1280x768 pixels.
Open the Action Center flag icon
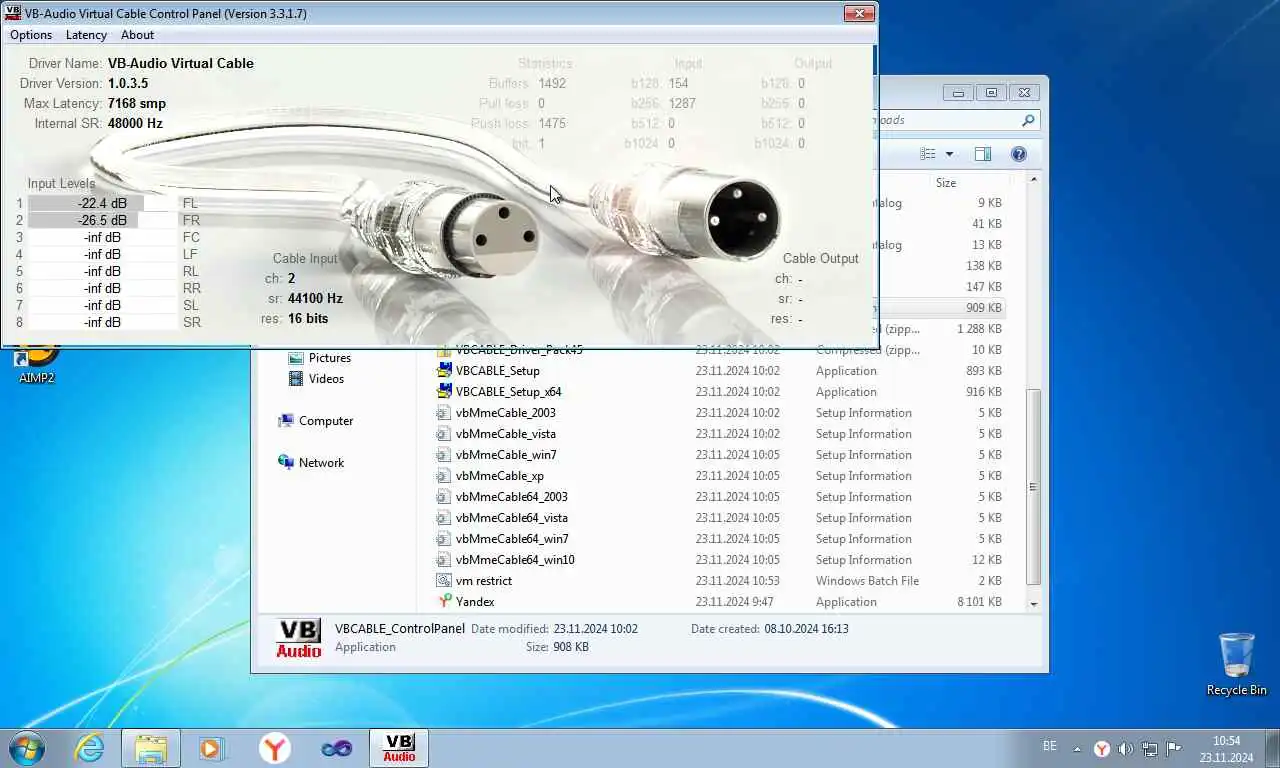pos(1174,749)
